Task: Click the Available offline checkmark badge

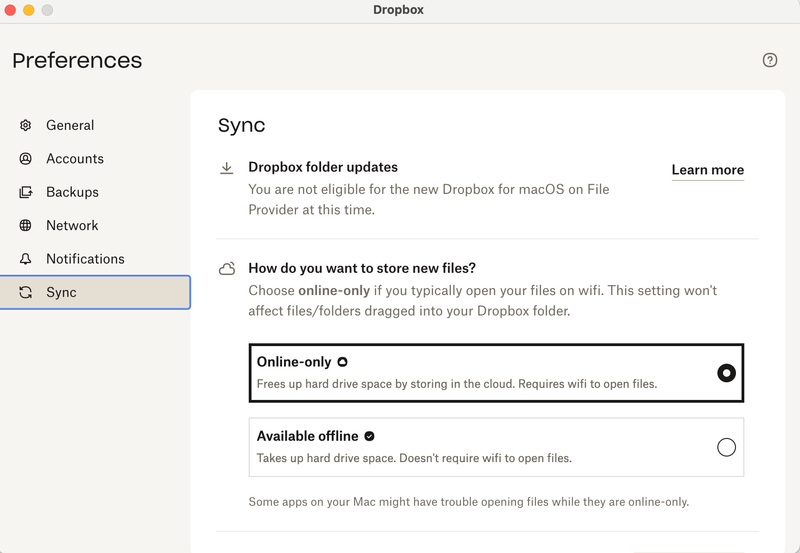Action: (369, 436)
